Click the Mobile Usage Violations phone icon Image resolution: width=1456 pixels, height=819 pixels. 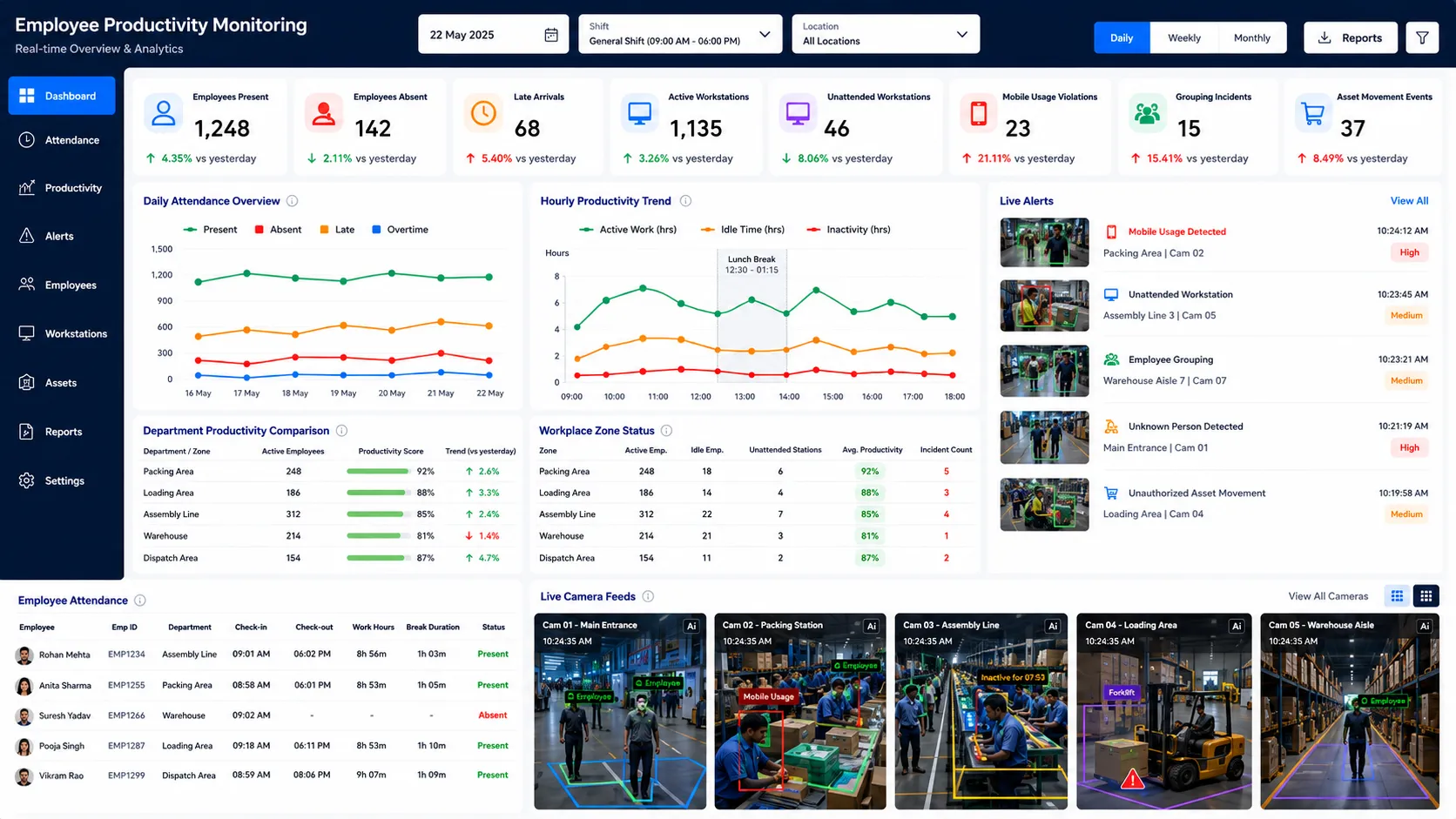[x=979, y=113]
